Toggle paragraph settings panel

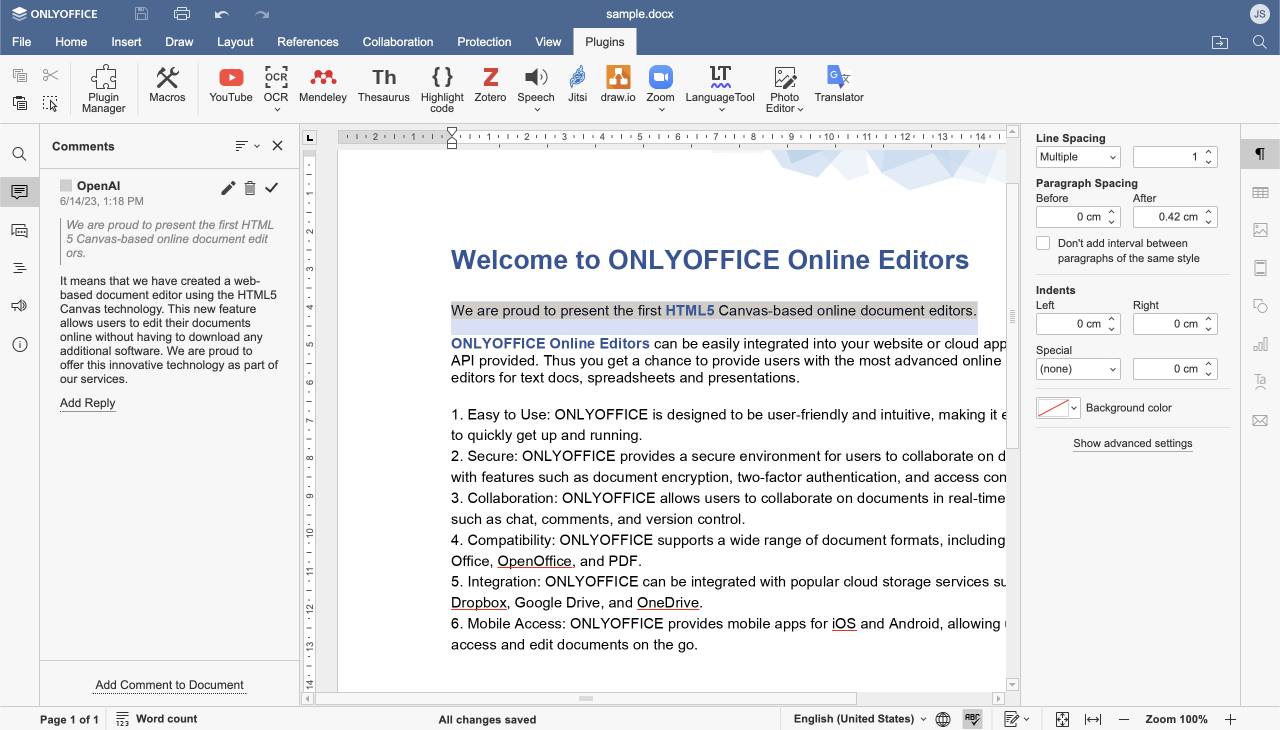(1260, 154)
